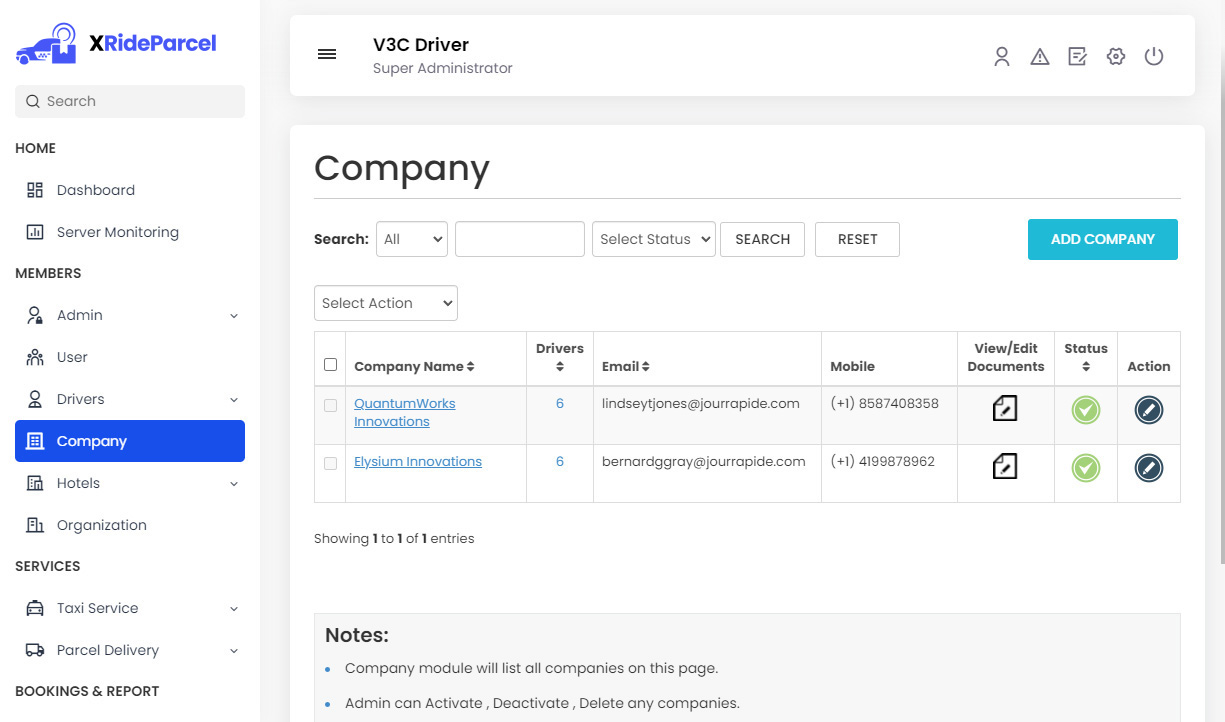The height and width of the screenshot is (722, 1225).
Task: Open the user profile icon in header
Action: point(1001,57)
